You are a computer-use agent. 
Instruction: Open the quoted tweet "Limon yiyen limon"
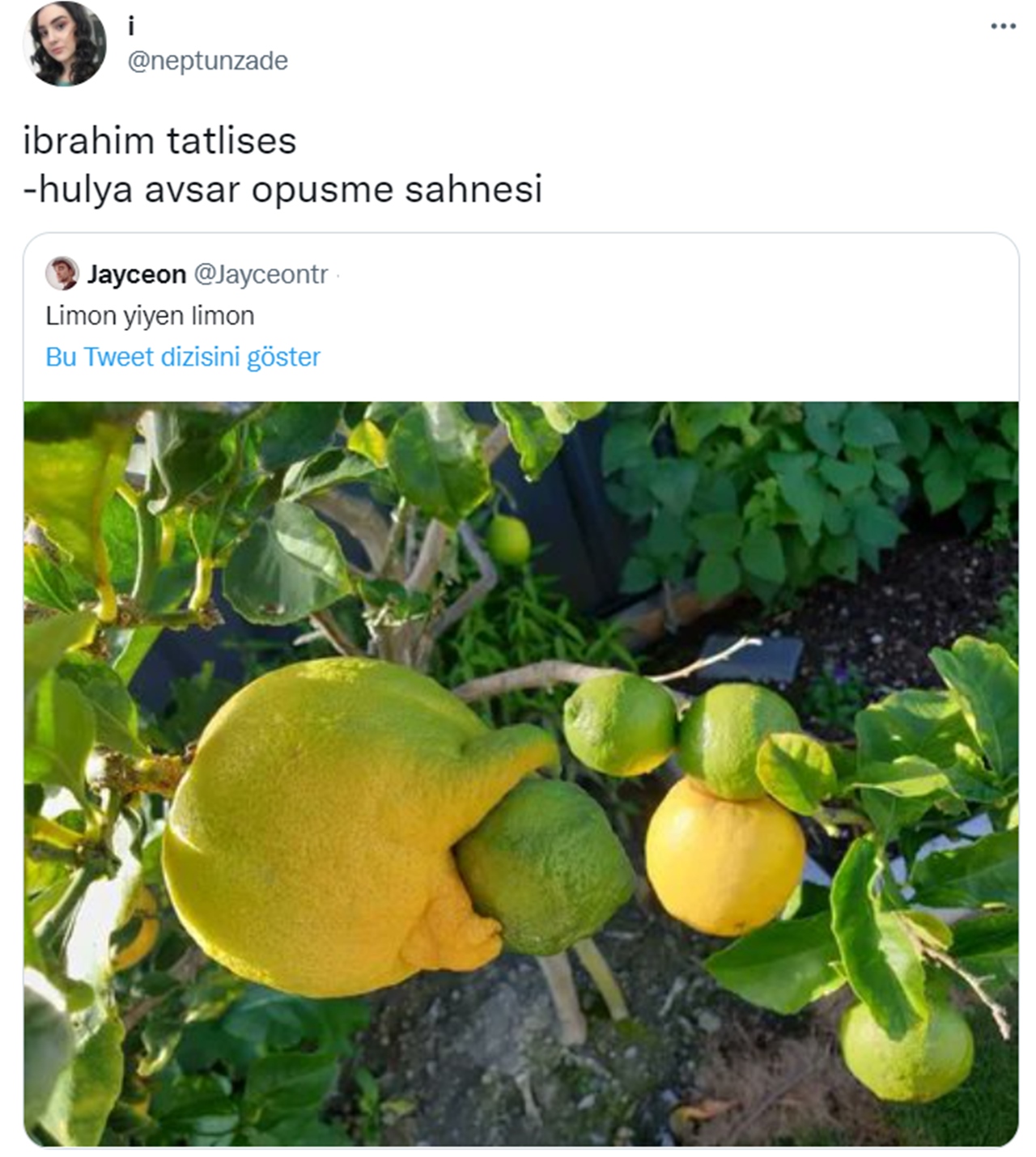click(151, 316)
